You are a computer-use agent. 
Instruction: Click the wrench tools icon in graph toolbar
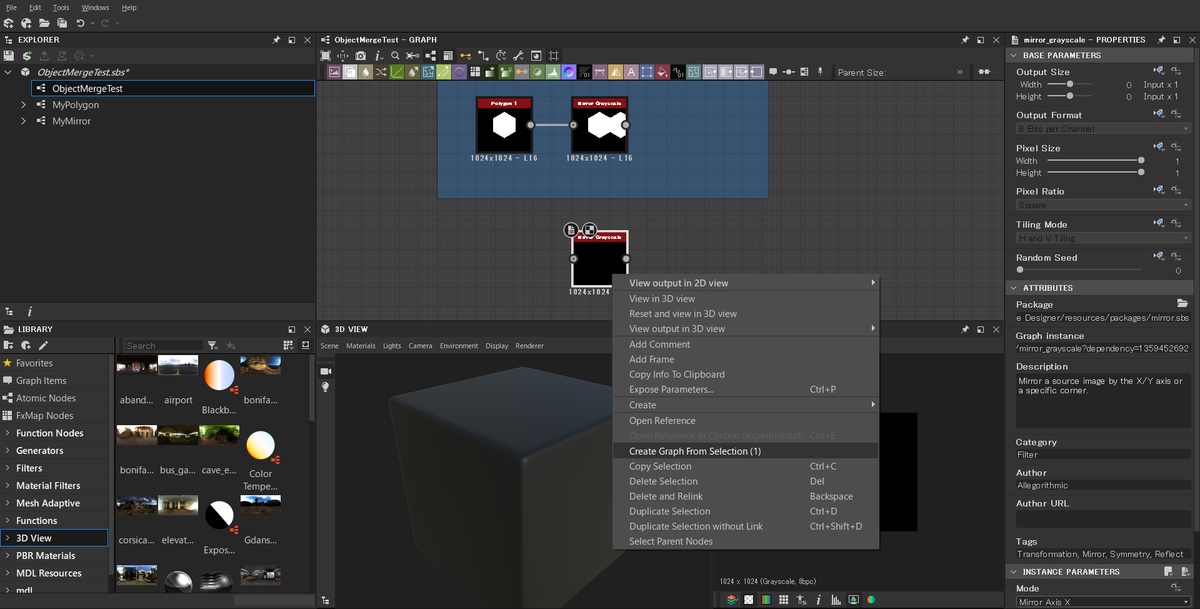(518, 56)
